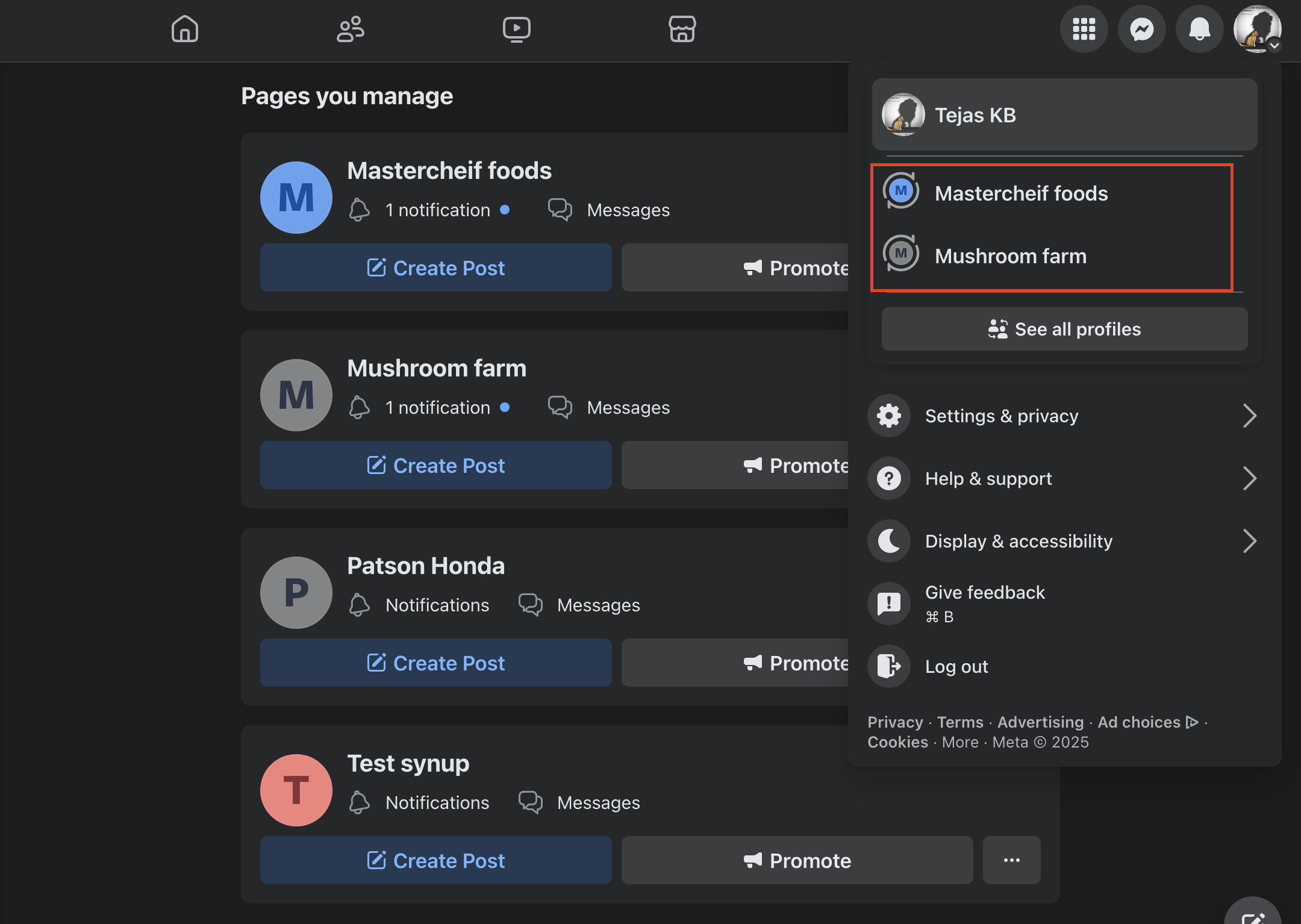Click Mushroom farm page avatar
Image resolution: width=1301 pixels, height=924 pixels.
coord(296,395)
